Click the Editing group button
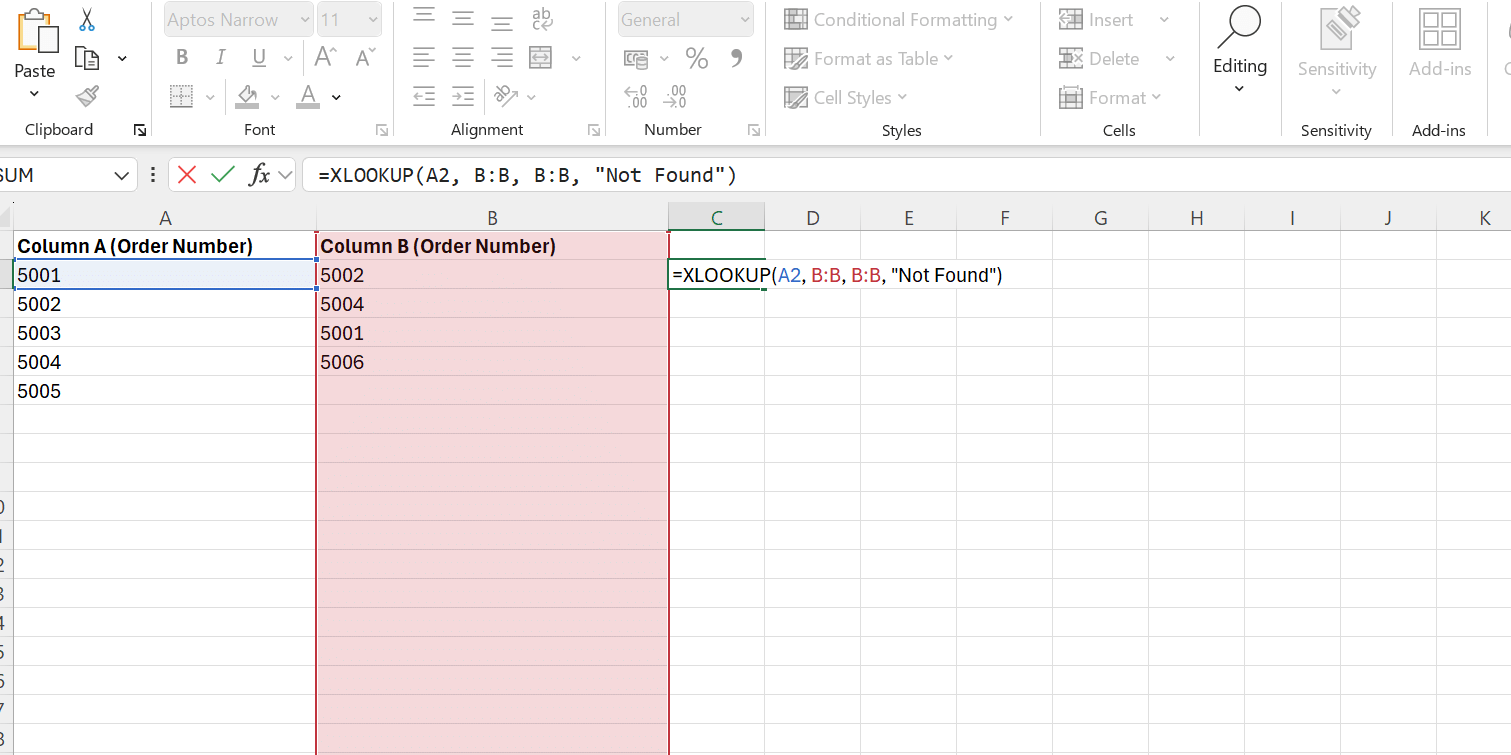Screen dimensions: 1511x755 click(x=1239, y=50)
